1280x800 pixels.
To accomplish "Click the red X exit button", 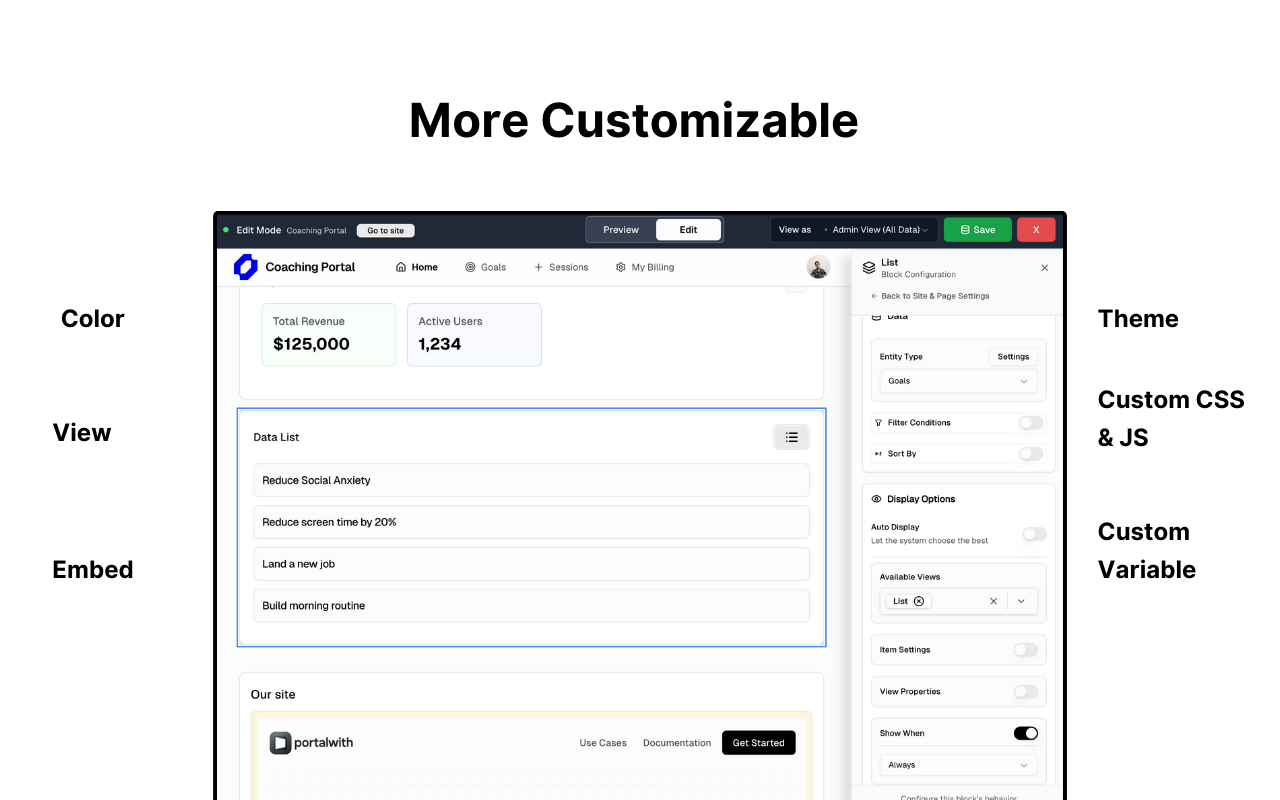I will tap(1036, 230).
